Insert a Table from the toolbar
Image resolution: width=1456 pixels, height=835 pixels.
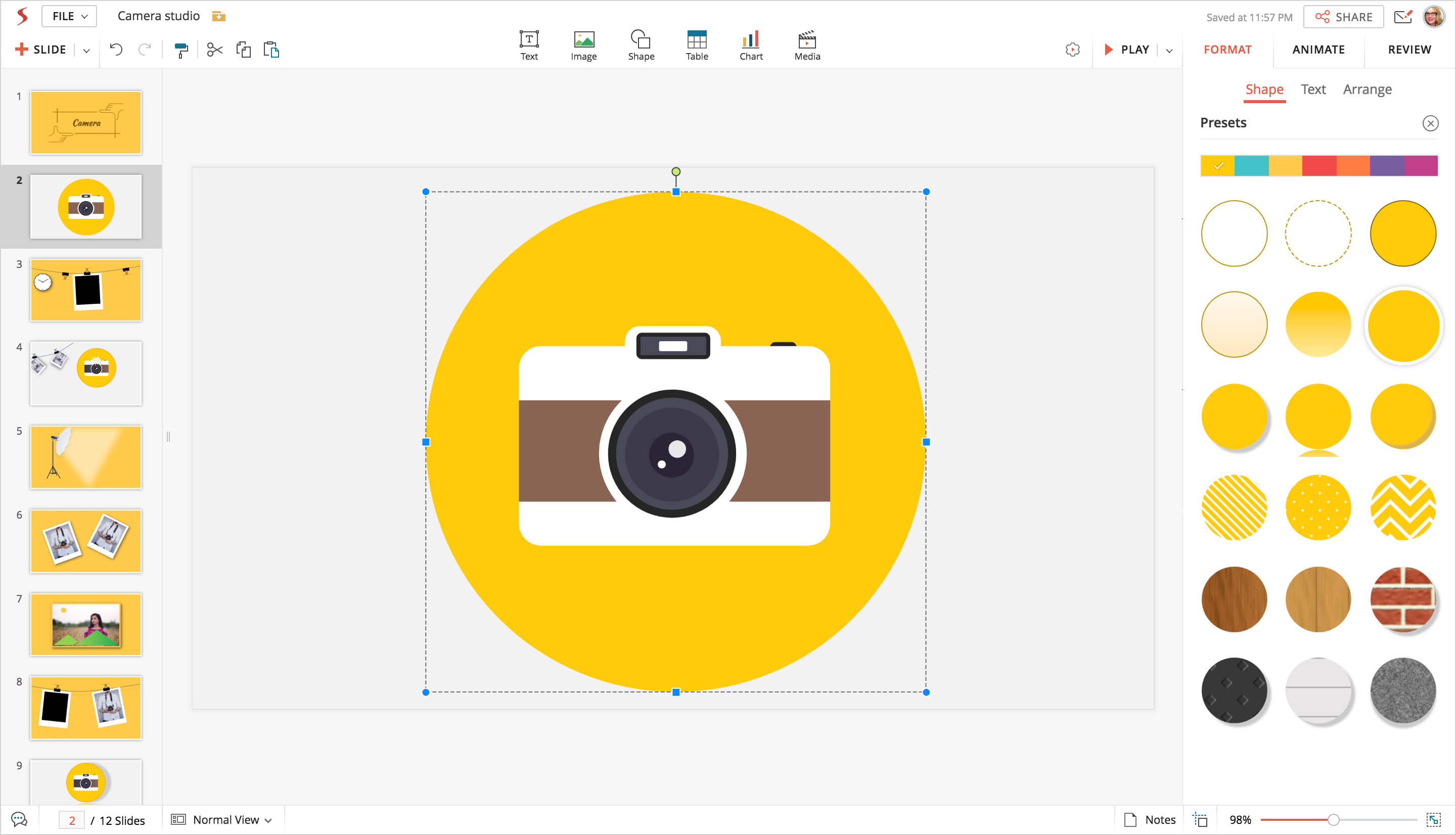[697, 45]
